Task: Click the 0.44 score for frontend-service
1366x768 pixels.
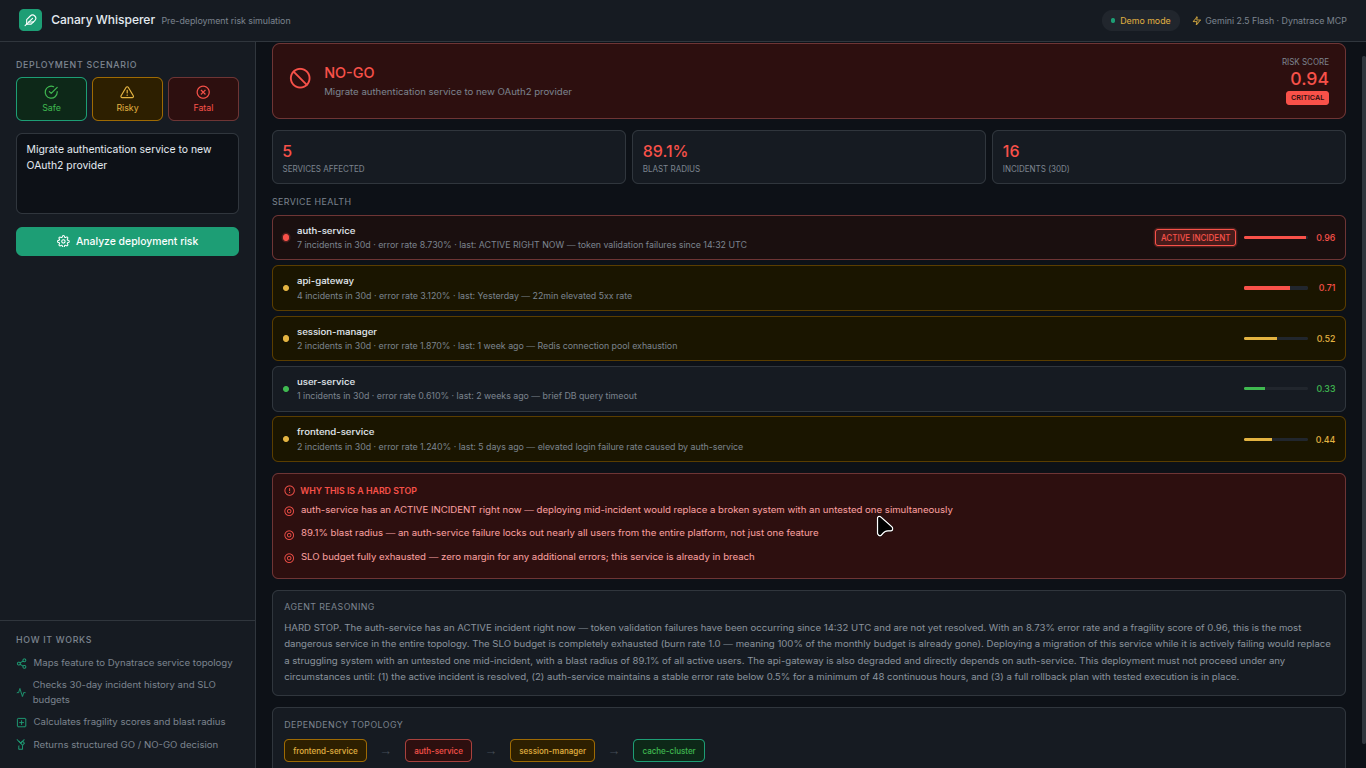Action: 1326,439
